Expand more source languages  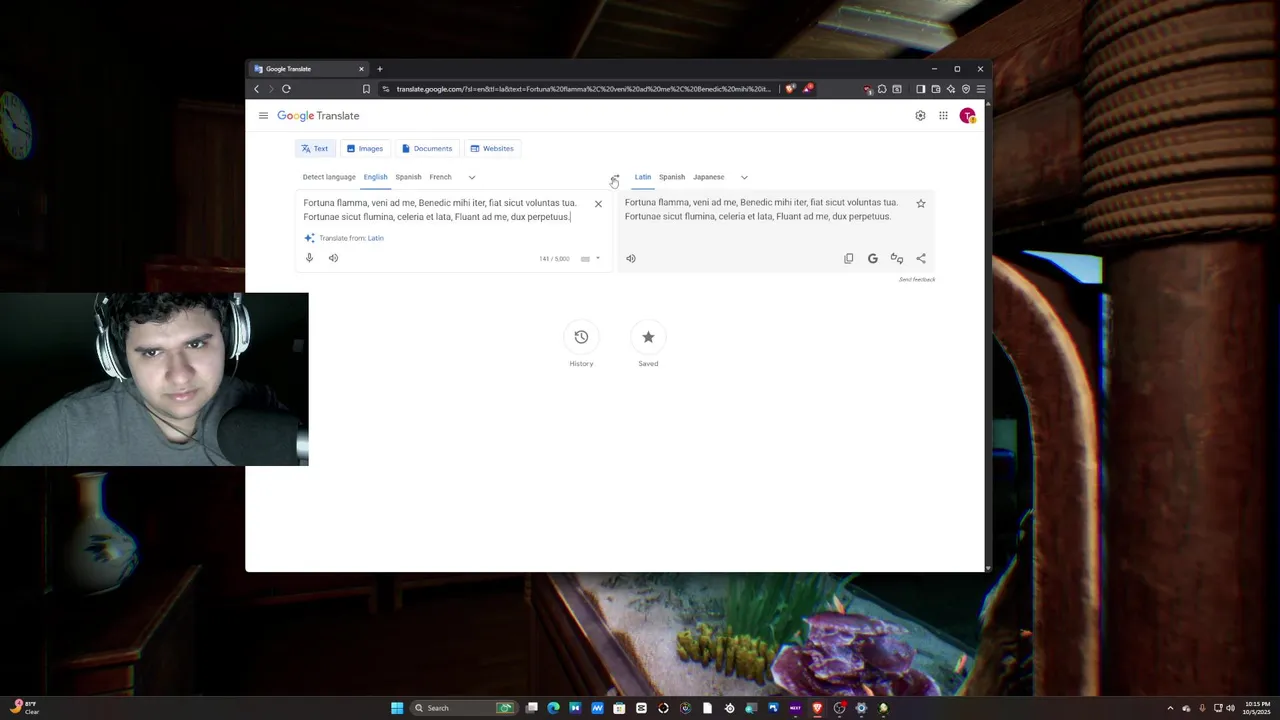click(472, 177)
